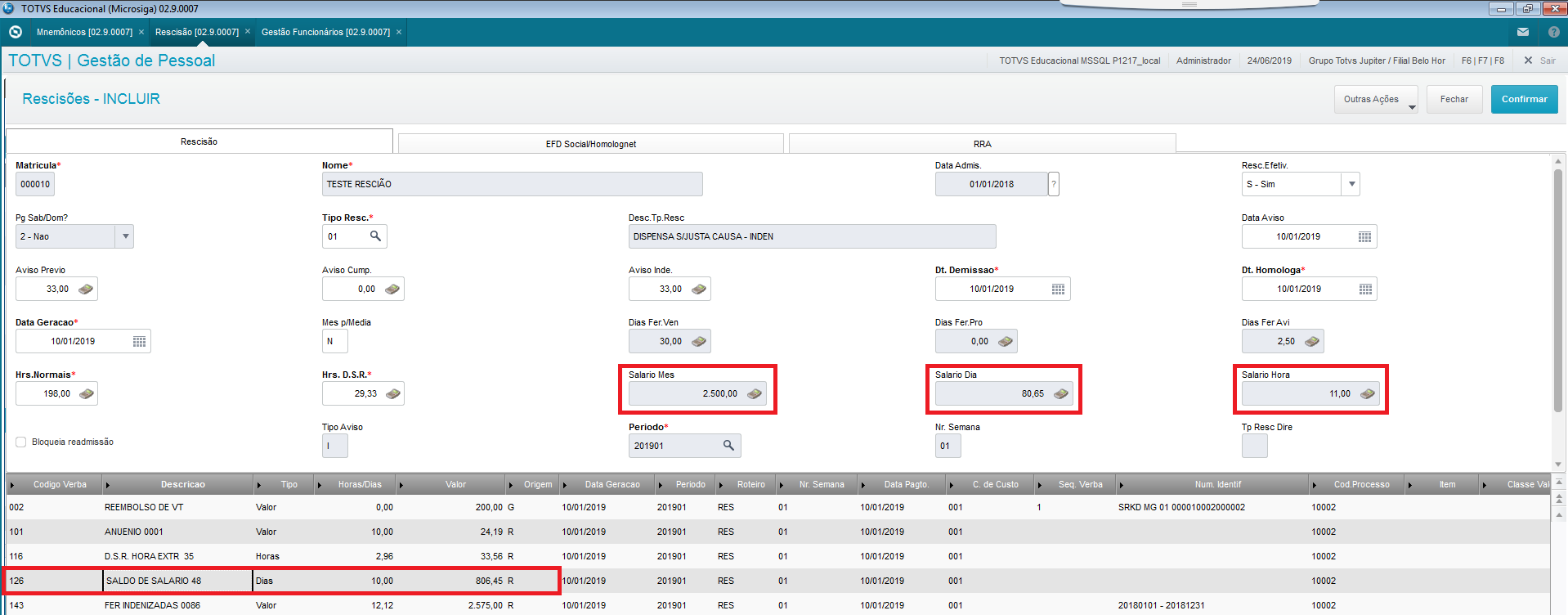
Task: Switch to Rescisão form tab
Action: 199,141
